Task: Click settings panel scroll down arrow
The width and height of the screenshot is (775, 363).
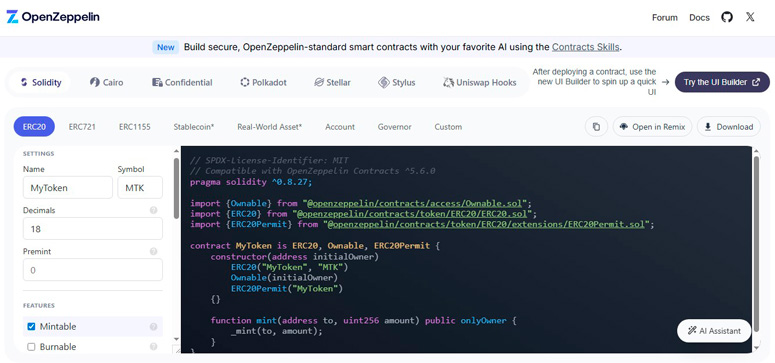Action: (176, 339)
